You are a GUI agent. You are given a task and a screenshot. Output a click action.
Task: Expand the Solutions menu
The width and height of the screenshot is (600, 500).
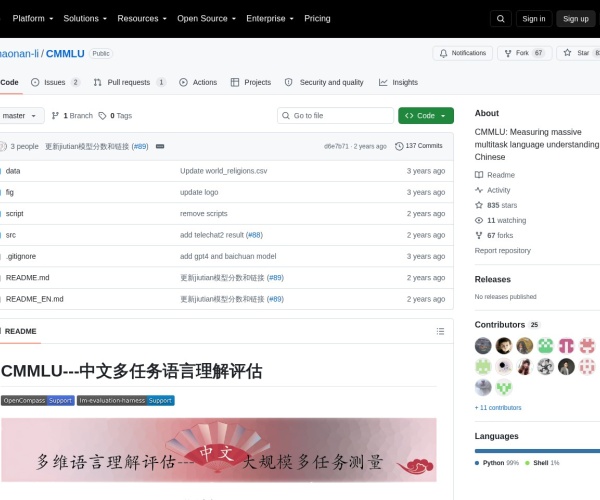coord(85,19)
